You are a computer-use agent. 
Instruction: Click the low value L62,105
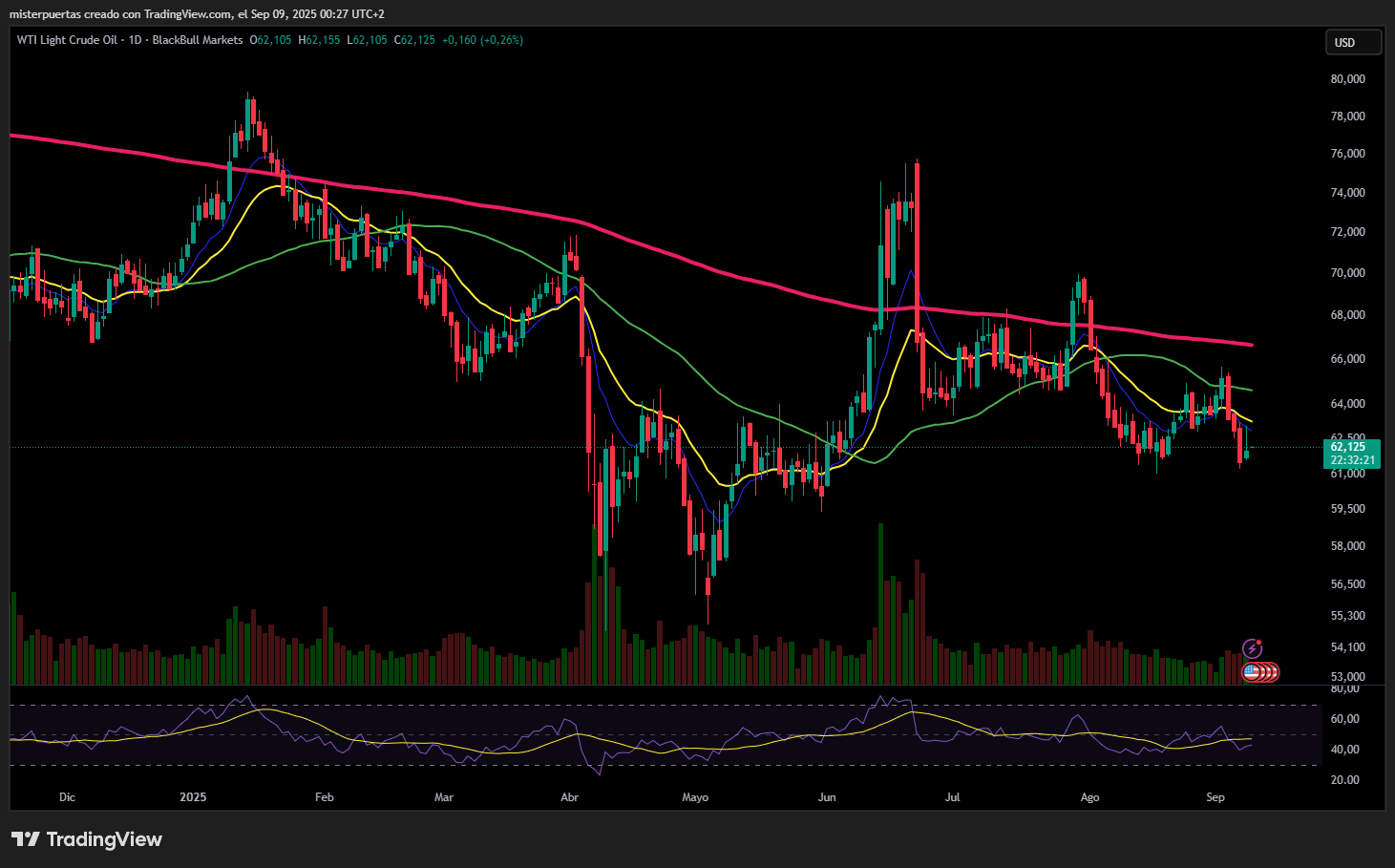pos(367,40)
